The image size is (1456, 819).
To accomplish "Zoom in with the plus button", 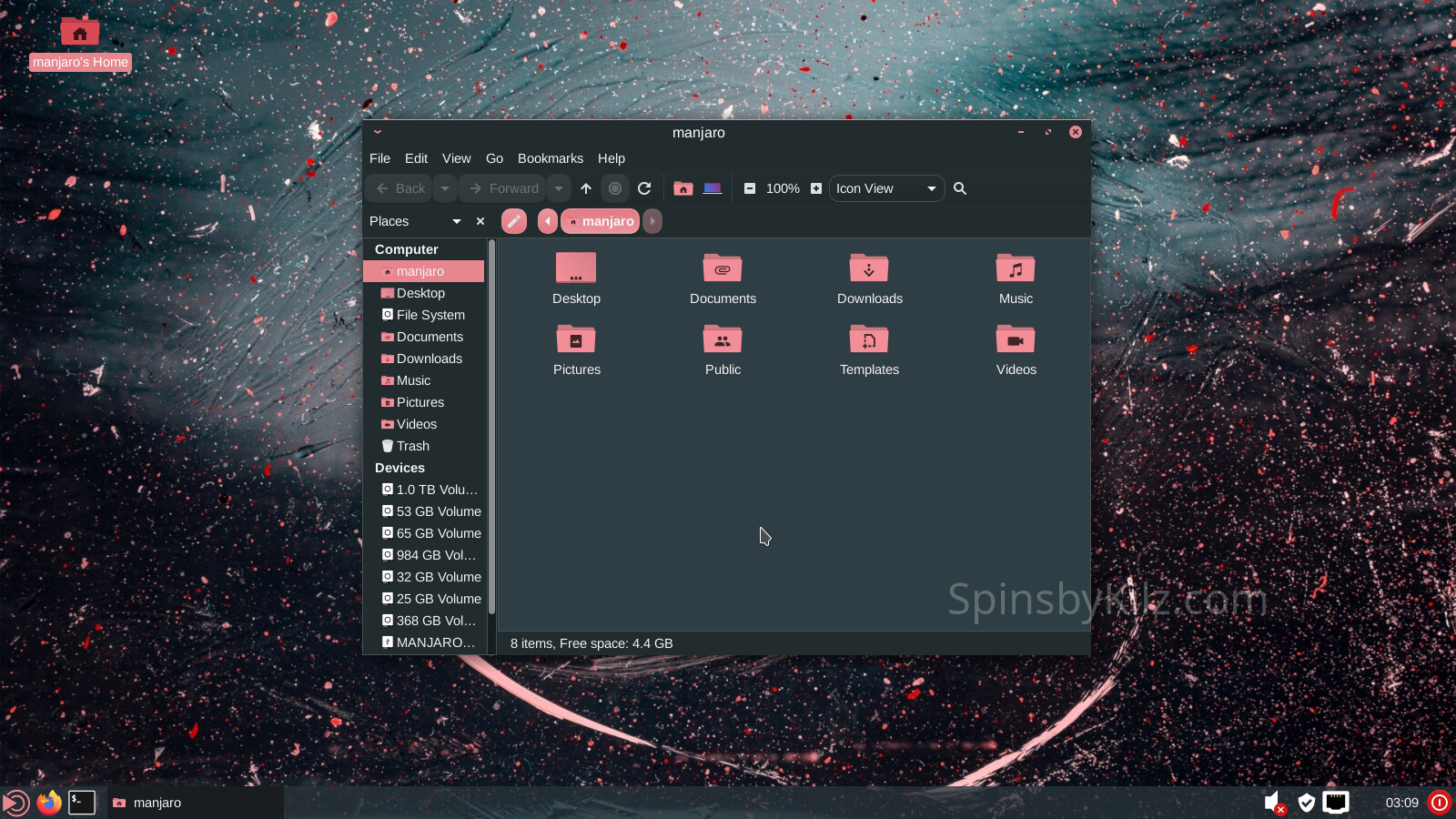I will tap(816, 188).
